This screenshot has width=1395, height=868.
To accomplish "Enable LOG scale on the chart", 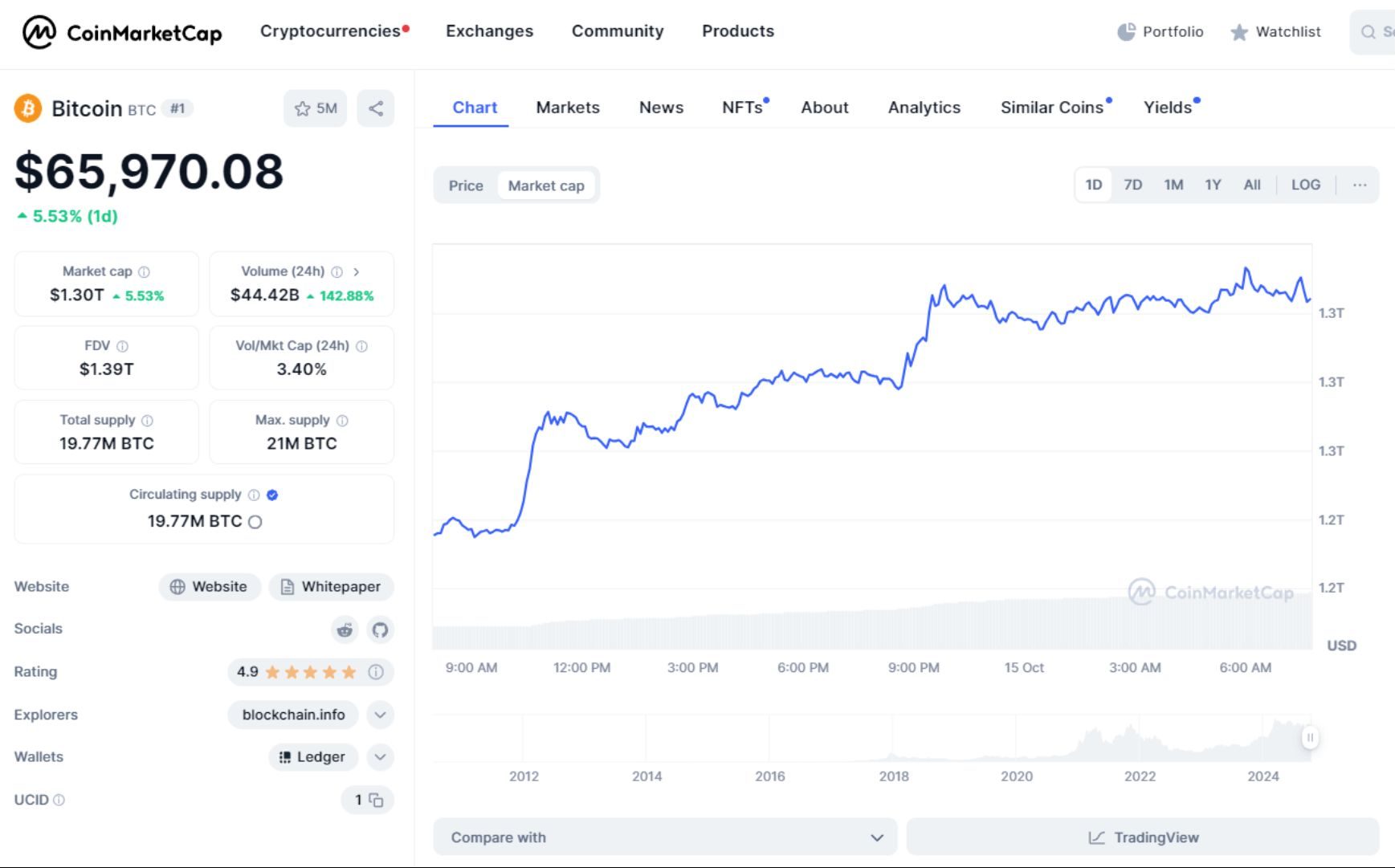I will 1306,184.
